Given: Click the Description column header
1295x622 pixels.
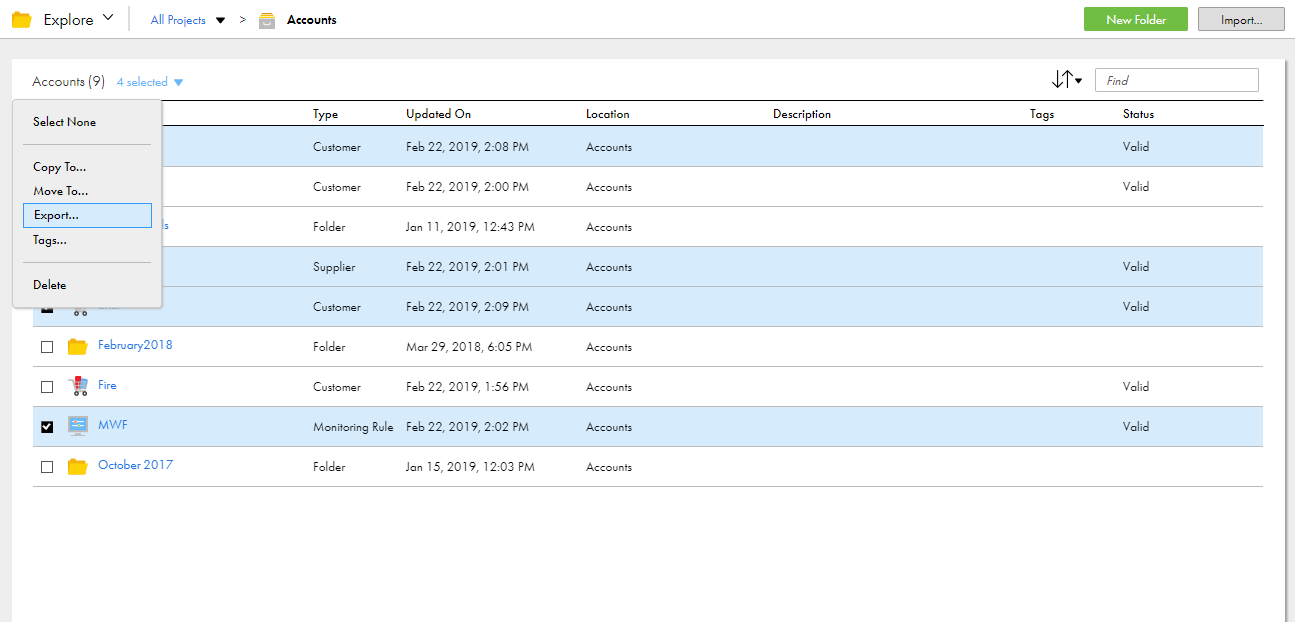Looking at the screenshot, I should point(802,114).
